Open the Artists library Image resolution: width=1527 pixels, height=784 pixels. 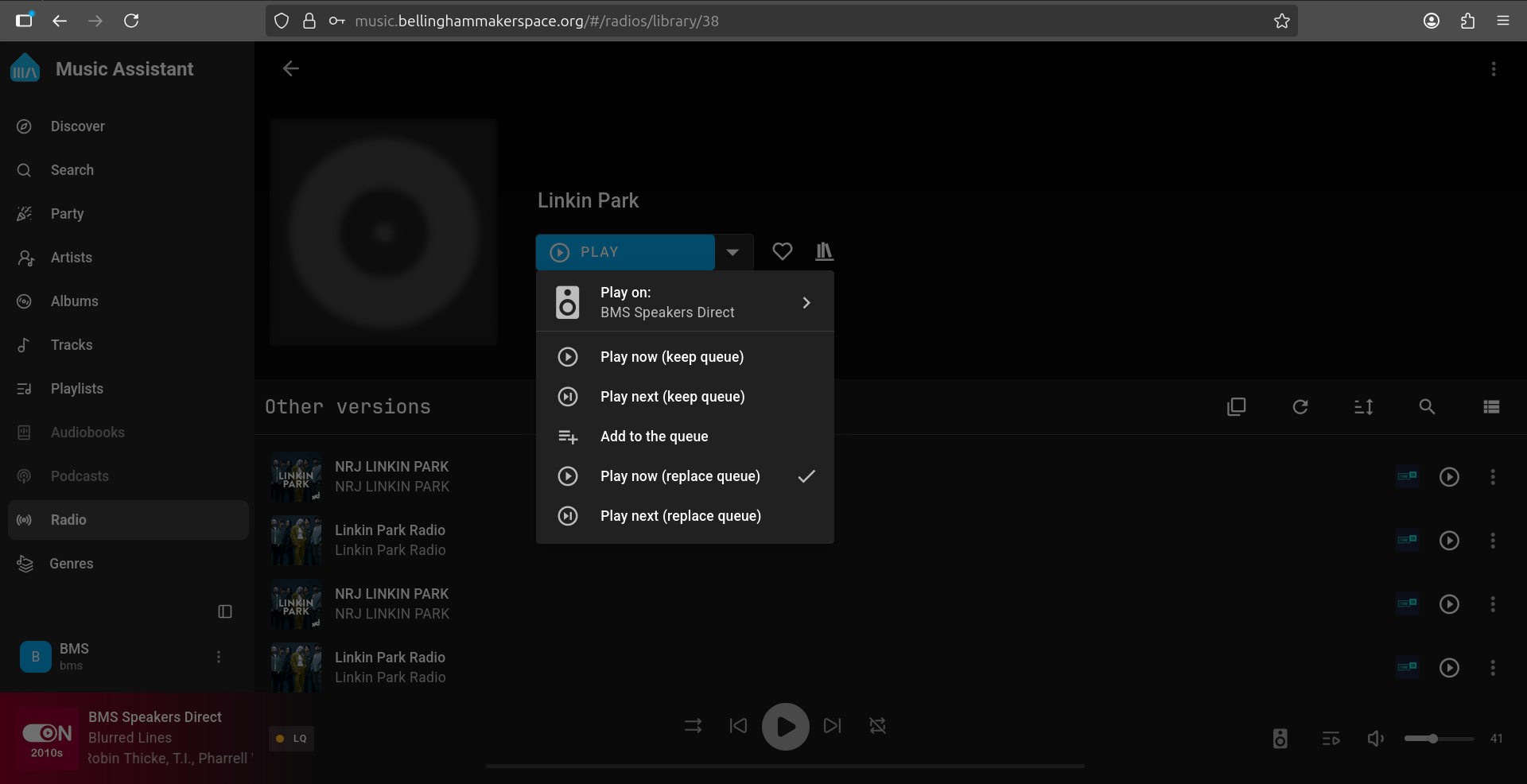(x=128, y=258)
